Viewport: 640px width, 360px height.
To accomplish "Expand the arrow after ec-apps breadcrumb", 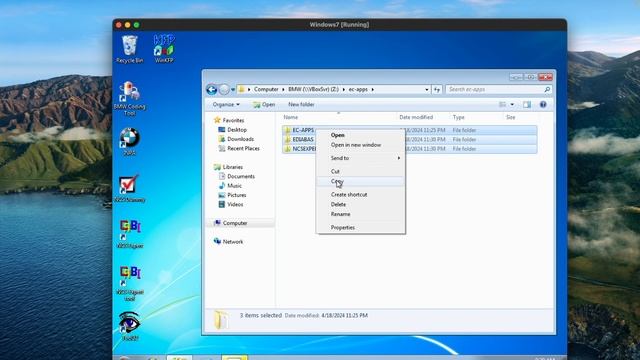I will click(373, 89).
